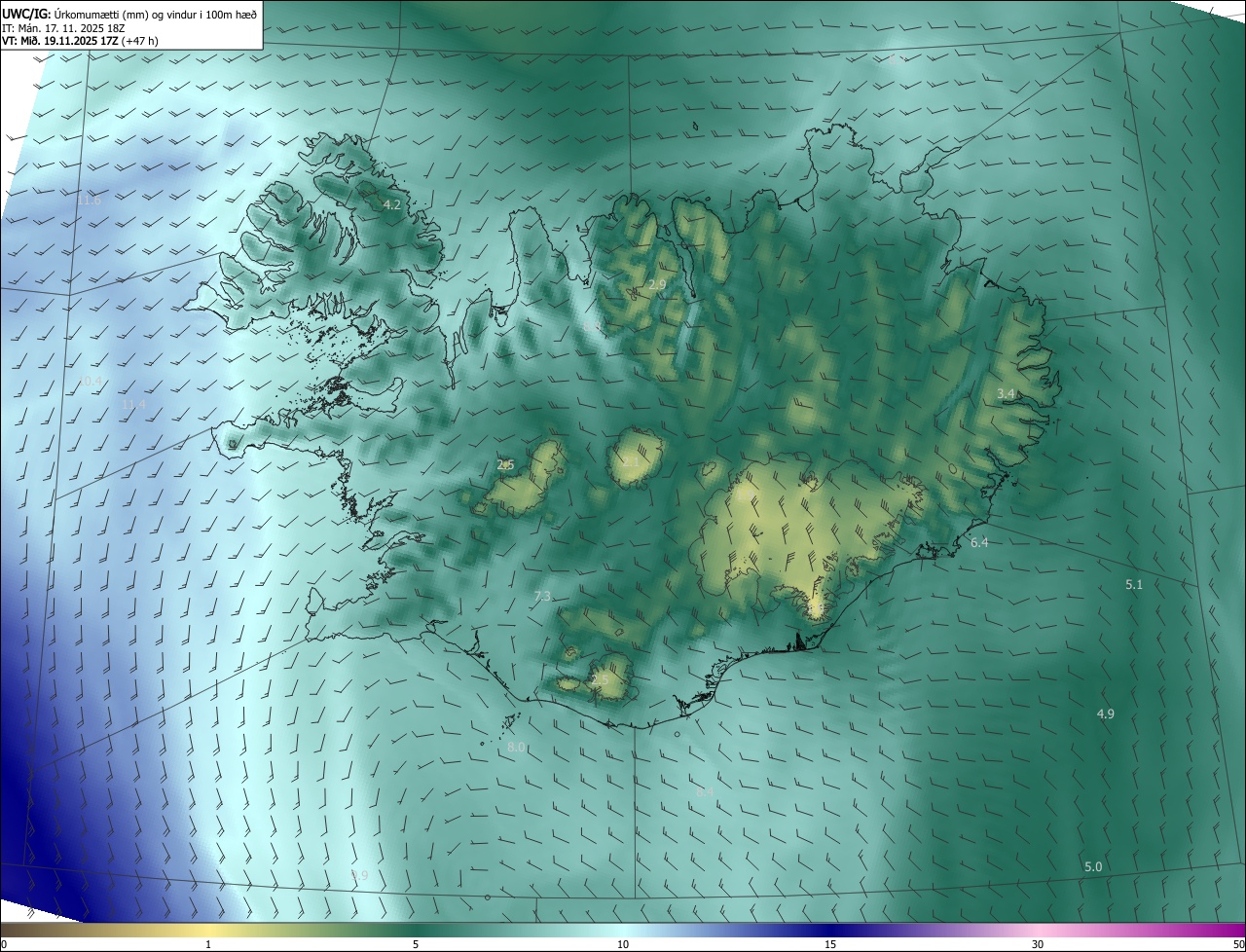Click the 11.6 value off the northwest coast
This screenshot has height=952, width=1246.
[89, 201]
